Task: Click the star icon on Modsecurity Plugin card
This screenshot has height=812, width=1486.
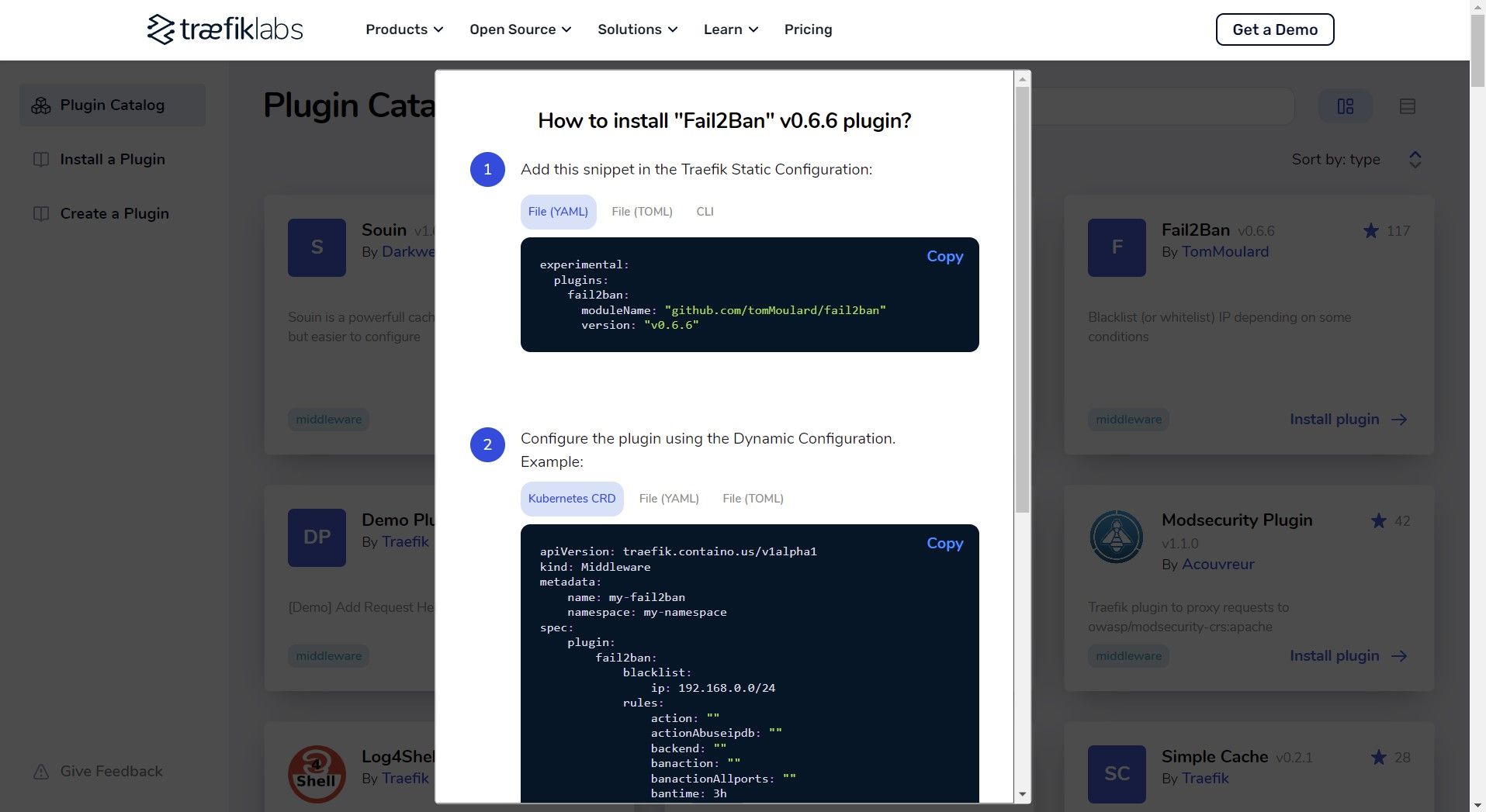Action: tap(1379, 521)
